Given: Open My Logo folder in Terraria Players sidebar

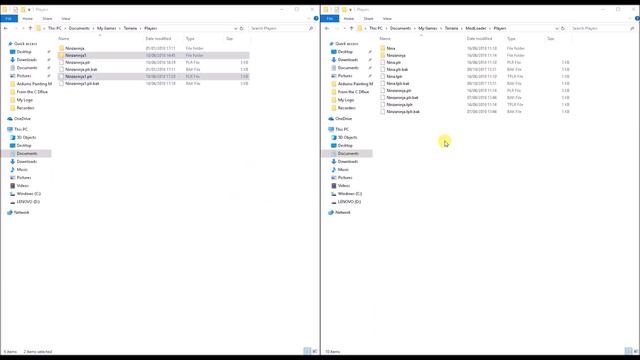Looking at the screenshot, I should pos(24,100).
